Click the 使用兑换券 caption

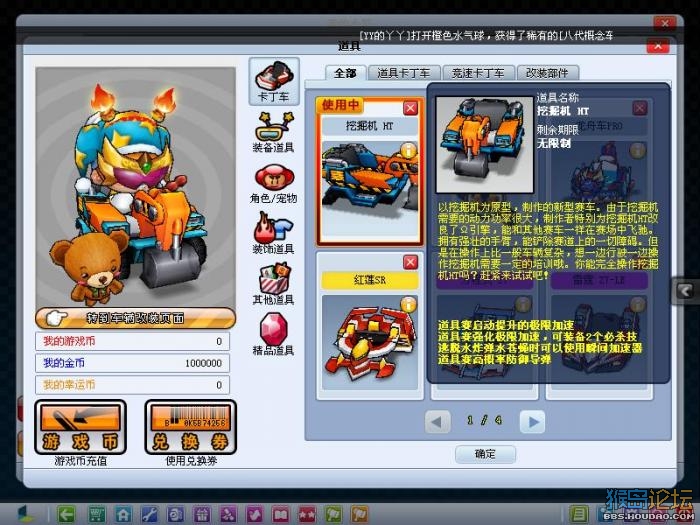(x=191, y=461)
